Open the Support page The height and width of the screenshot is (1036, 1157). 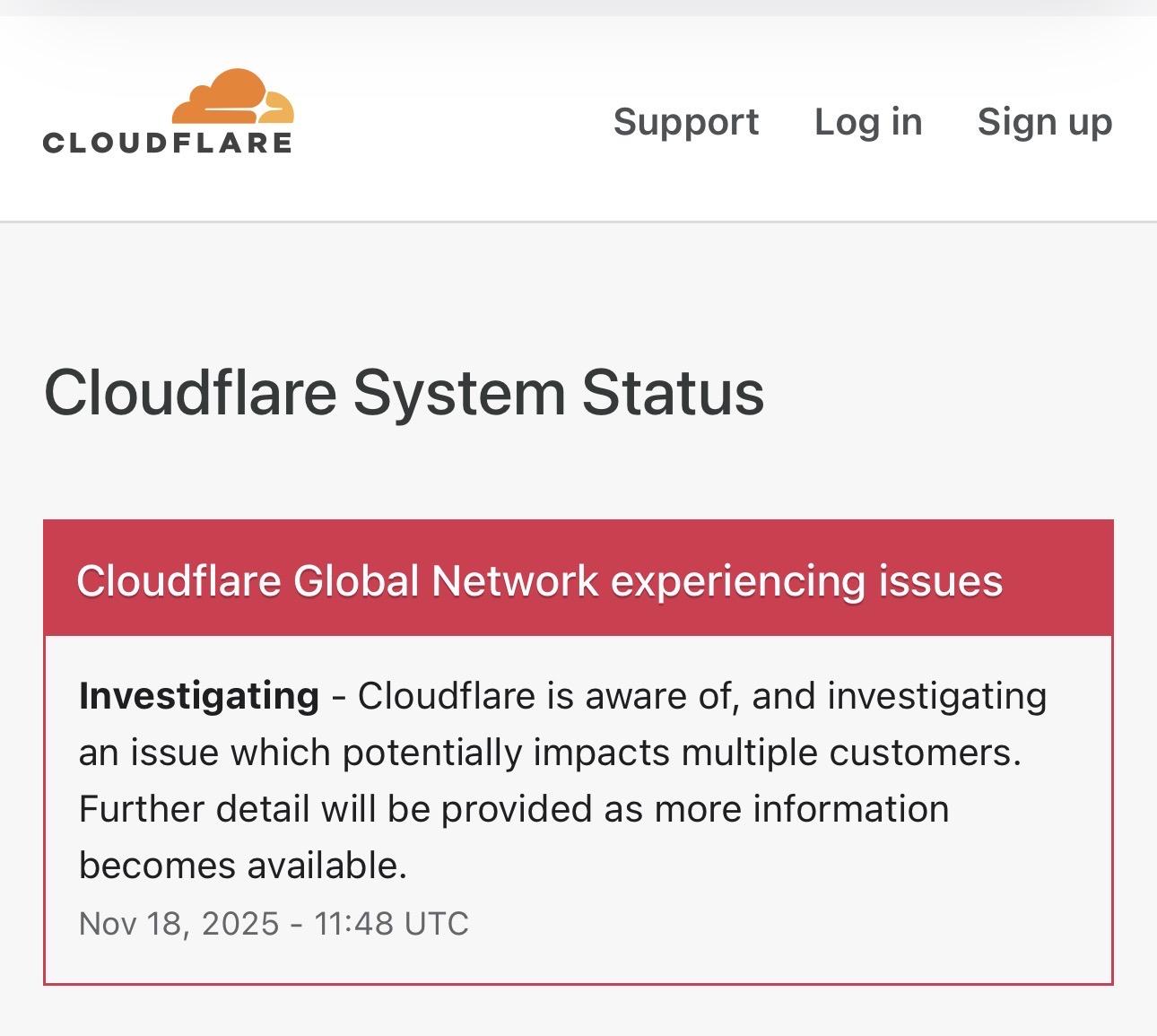[686, 121]
